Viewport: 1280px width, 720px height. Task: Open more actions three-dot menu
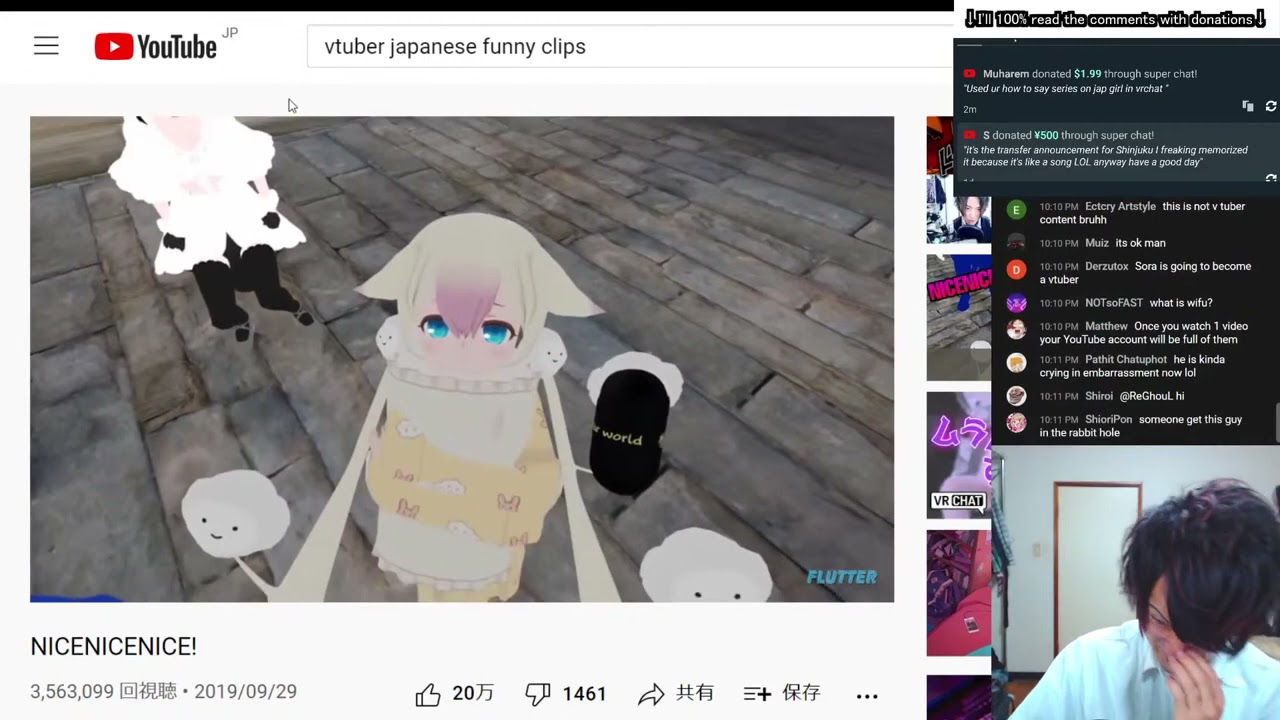tap(867, 695)
